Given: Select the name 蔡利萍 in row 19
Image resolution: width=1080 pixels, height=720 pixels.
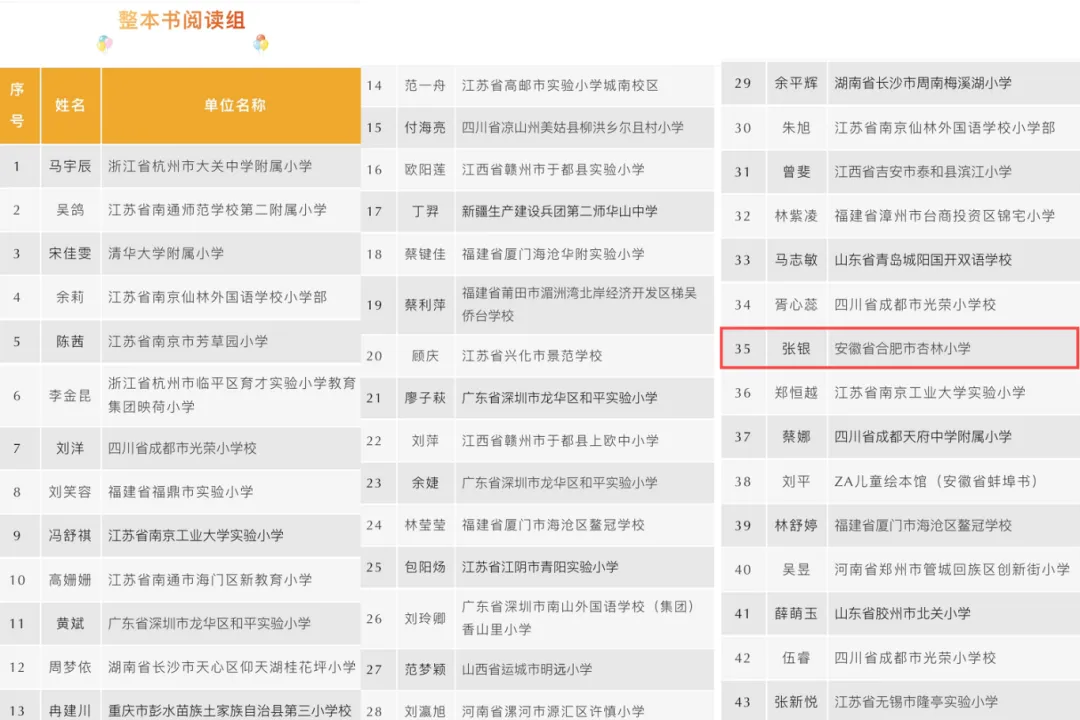Looking at the screenshot, I should click(x=424, y=303).
